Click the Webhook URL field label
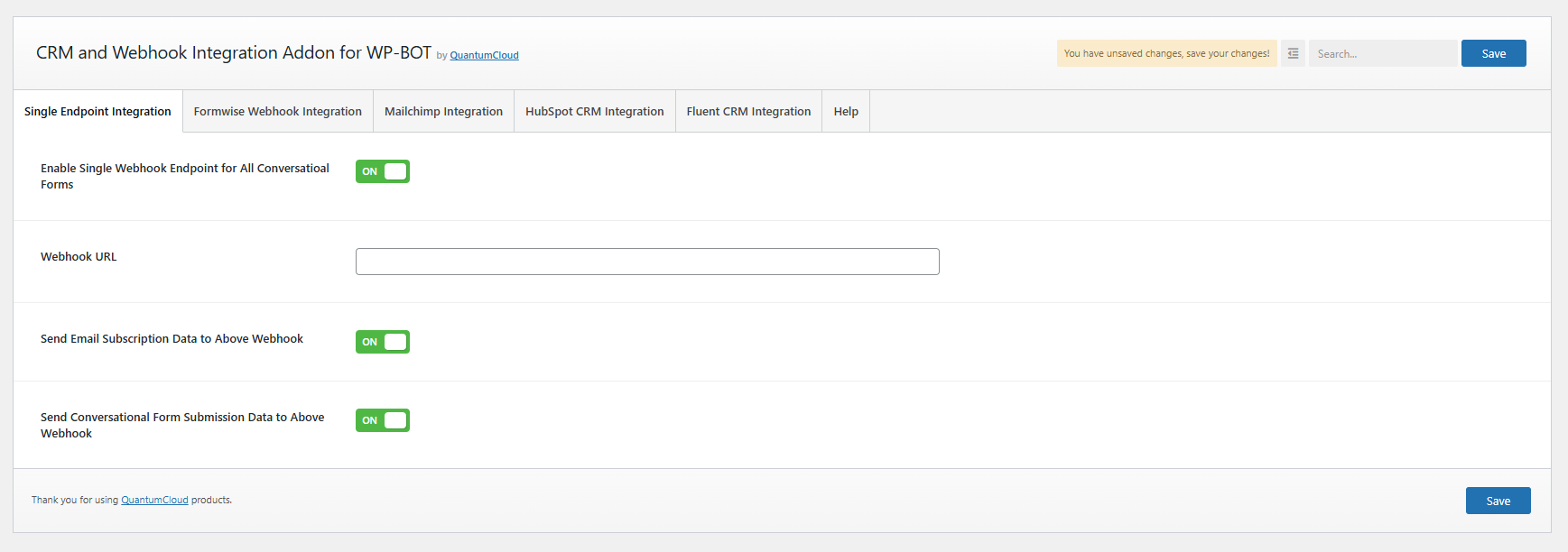The height and width of the screenshot is (552, 1568). 79,257
